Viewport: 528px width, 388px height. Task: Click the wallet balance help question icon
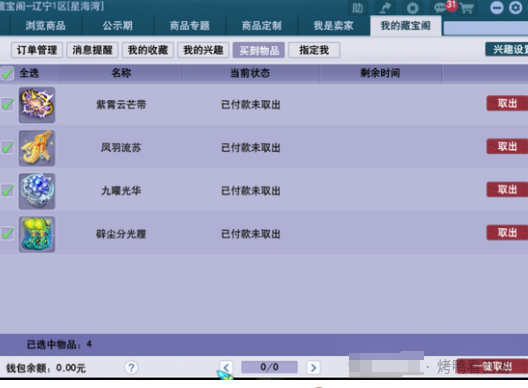coord(131,367)
